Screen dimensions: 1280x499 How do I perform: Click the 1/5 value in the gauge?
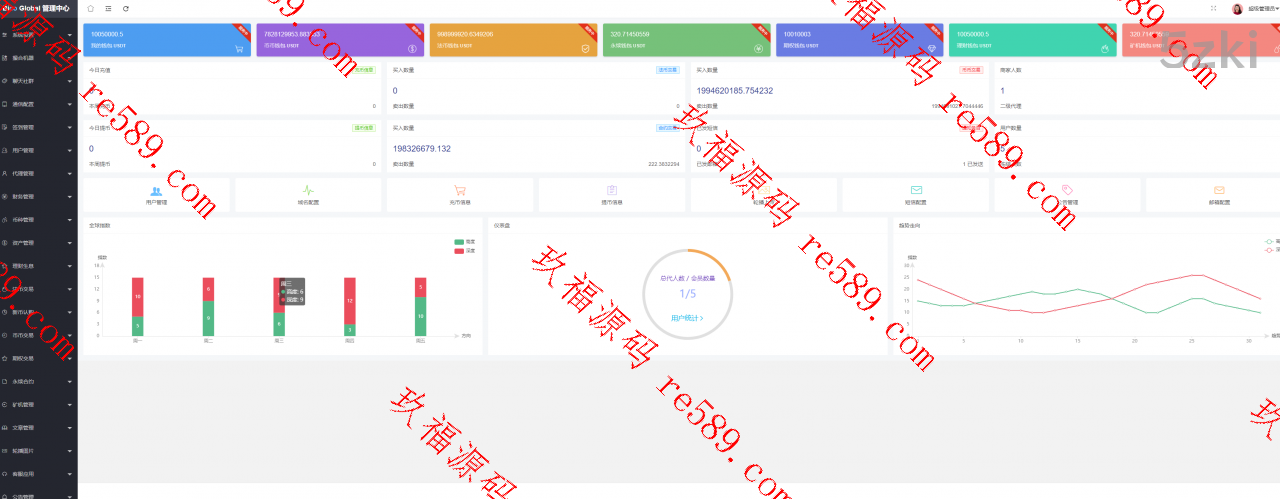pyautogui.click(x=687, y=293)
